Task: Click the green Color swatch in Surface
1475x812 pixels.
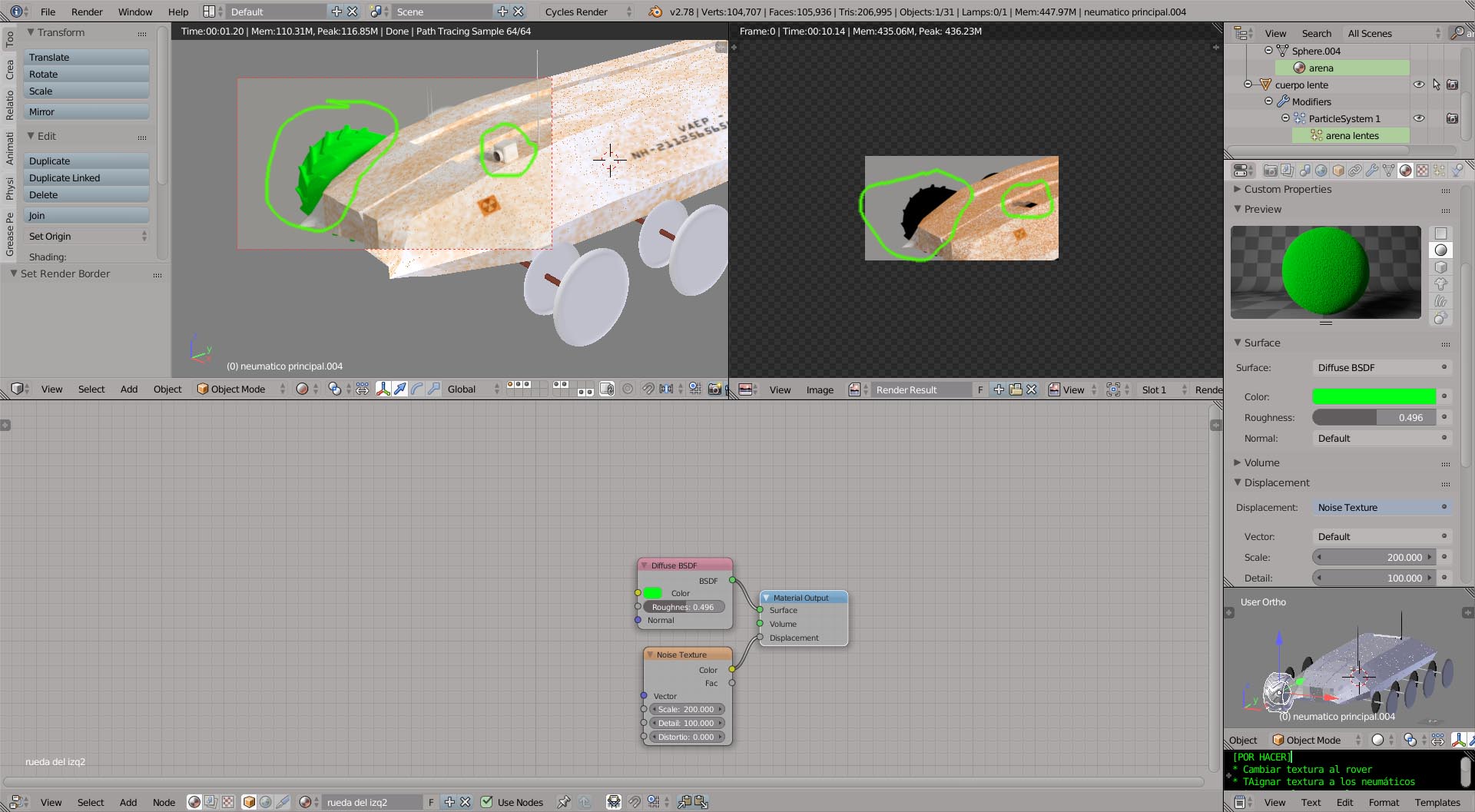Action: click(1373, 396)
